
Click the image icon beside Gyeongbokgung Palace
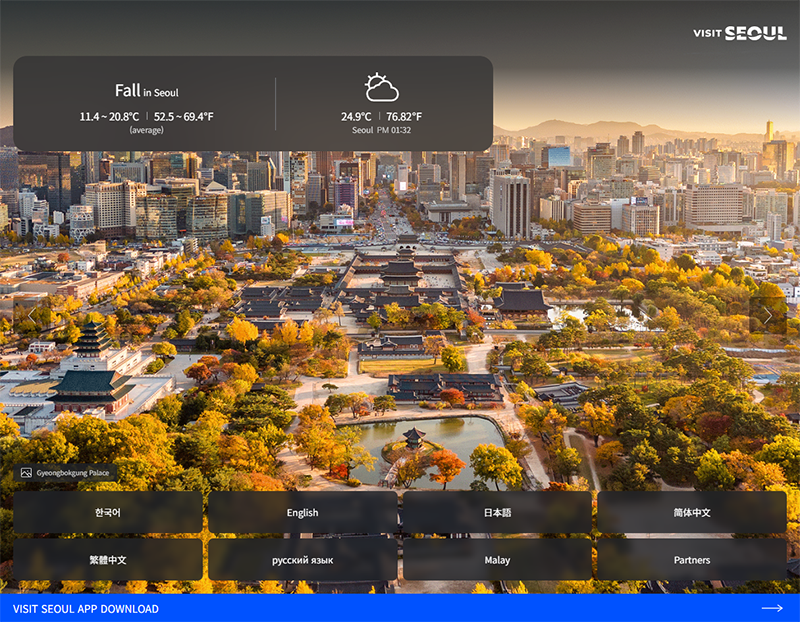(x=26, y=473)
